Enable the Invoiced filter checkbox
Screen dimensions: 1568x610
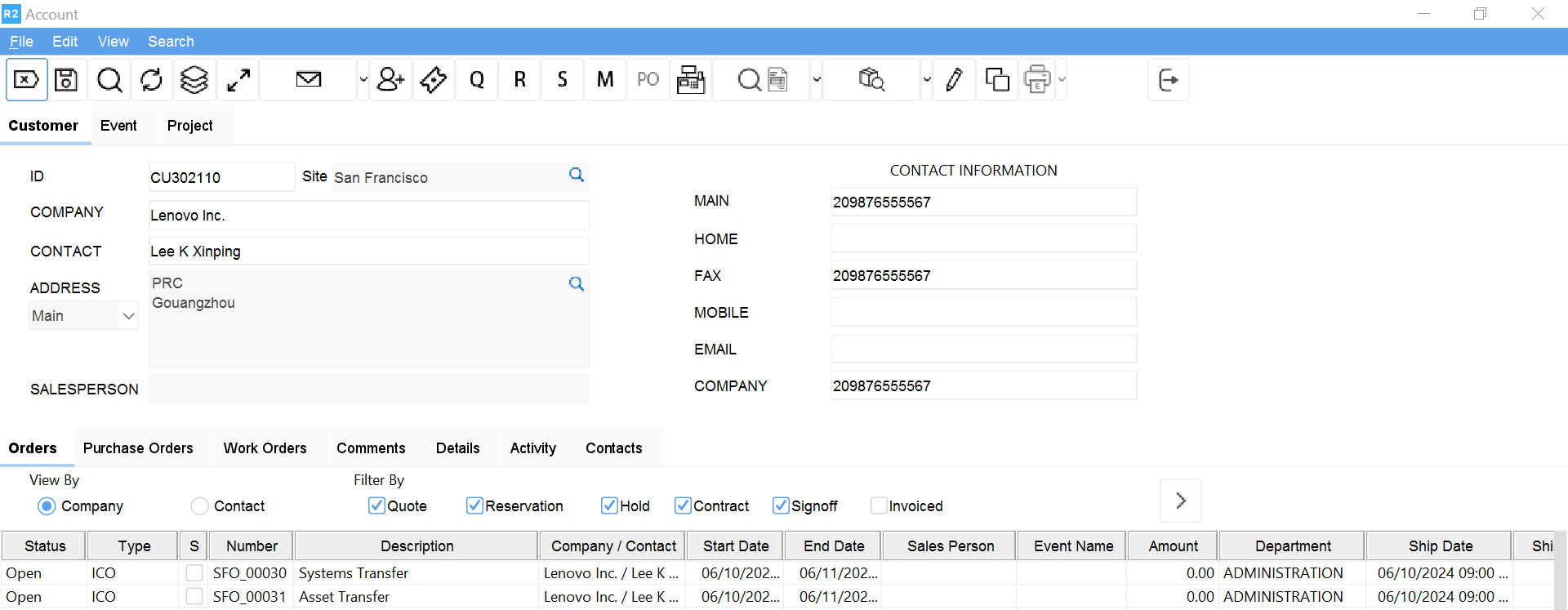879,505
